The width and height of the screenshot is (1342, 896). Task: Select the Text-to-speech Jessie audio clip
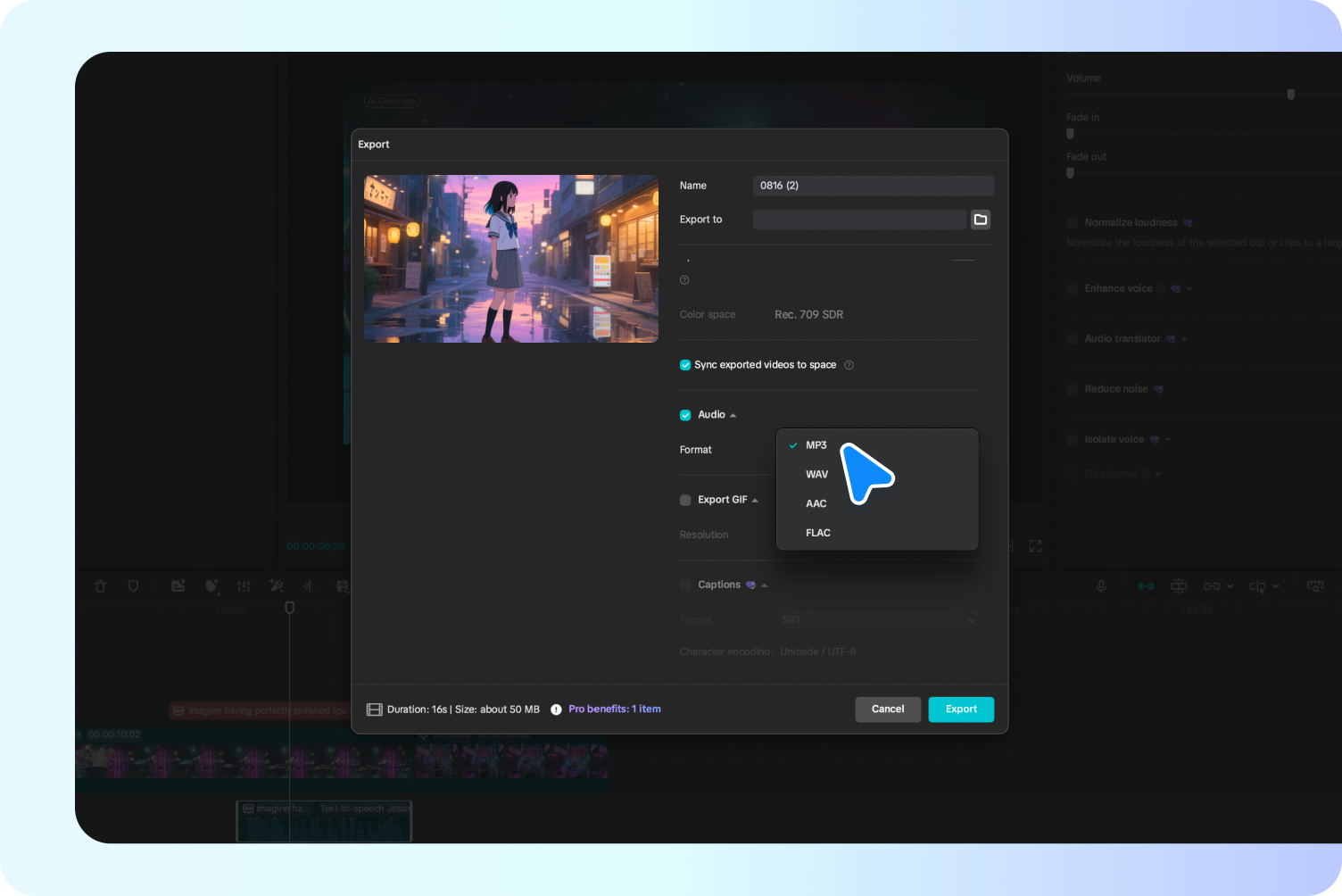pyautogui.click(x=324, y=821)
